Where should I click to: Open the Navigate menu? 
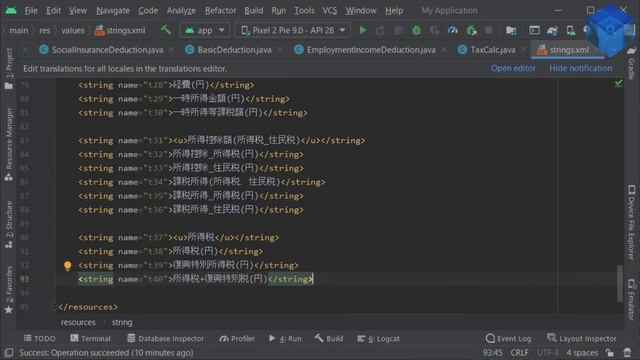point(113,11)
